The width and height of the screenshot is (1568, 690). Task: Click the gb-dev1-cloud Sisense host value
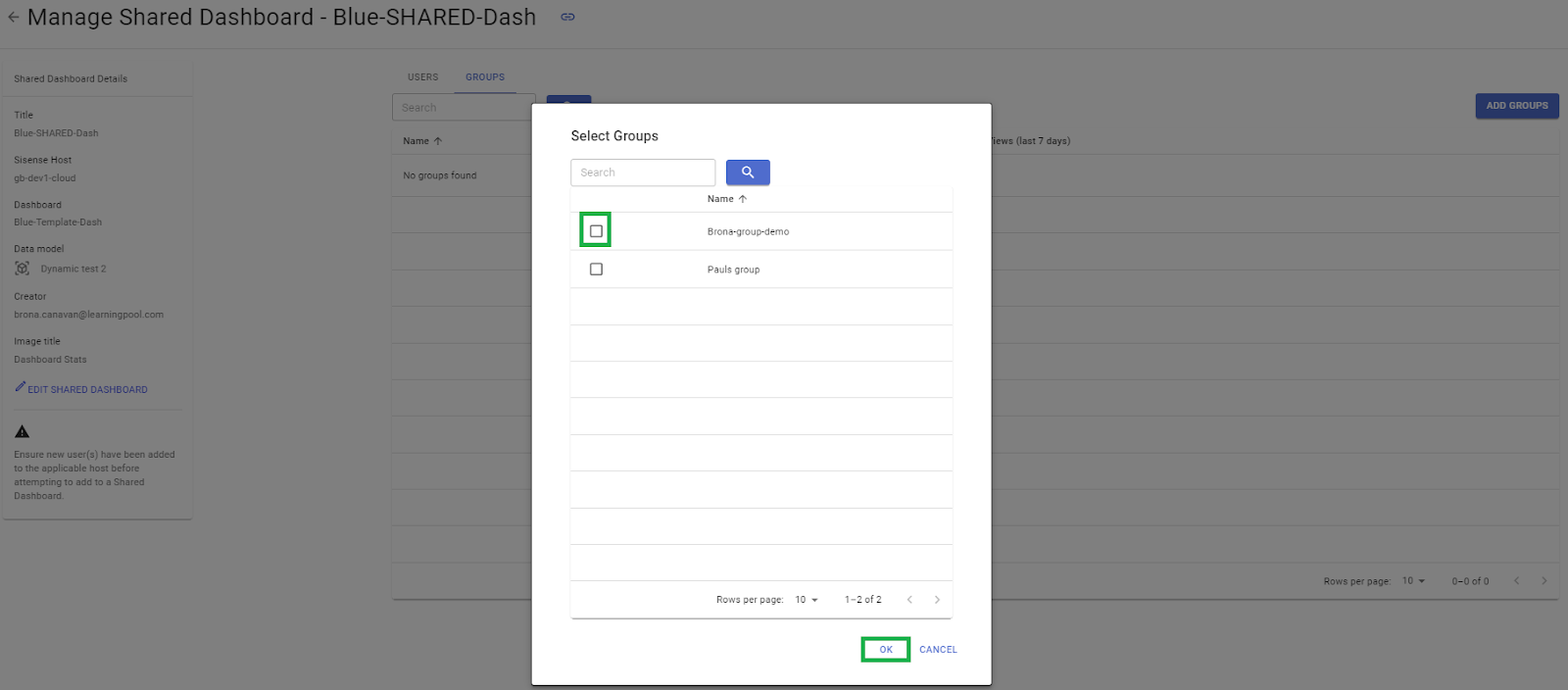[45, 178]
